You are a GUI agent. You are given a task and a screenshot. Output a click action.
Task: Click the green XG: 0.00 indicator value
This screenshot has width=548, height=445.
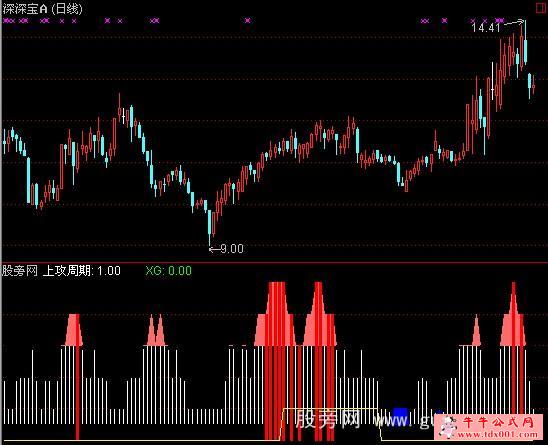tap(168, 271)
